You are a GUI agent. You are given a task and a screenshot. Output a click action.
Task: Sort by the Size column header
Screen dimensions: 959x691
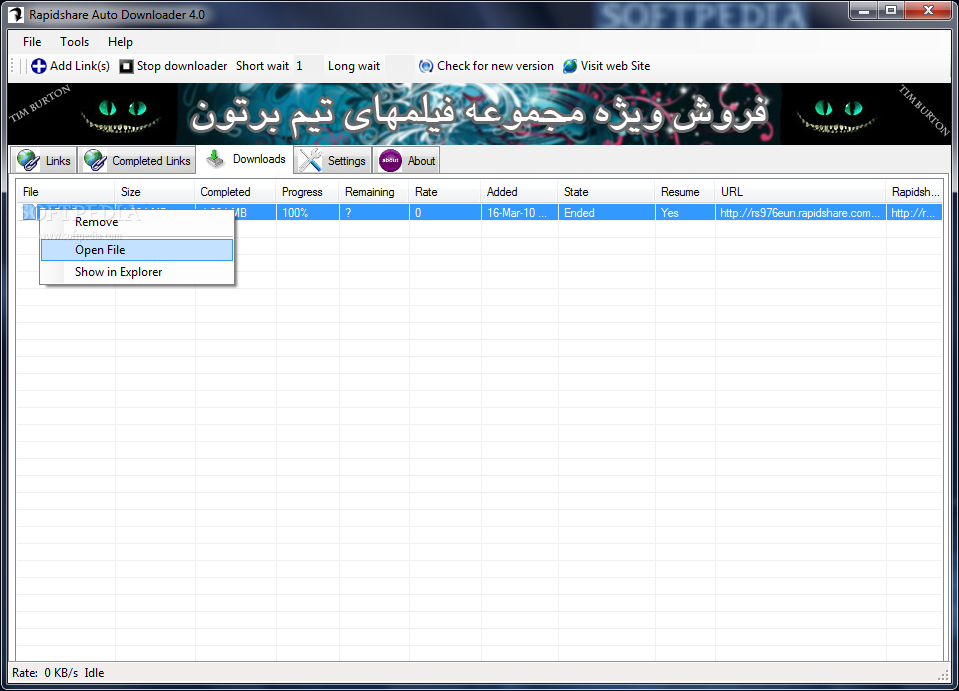[155, 192]
